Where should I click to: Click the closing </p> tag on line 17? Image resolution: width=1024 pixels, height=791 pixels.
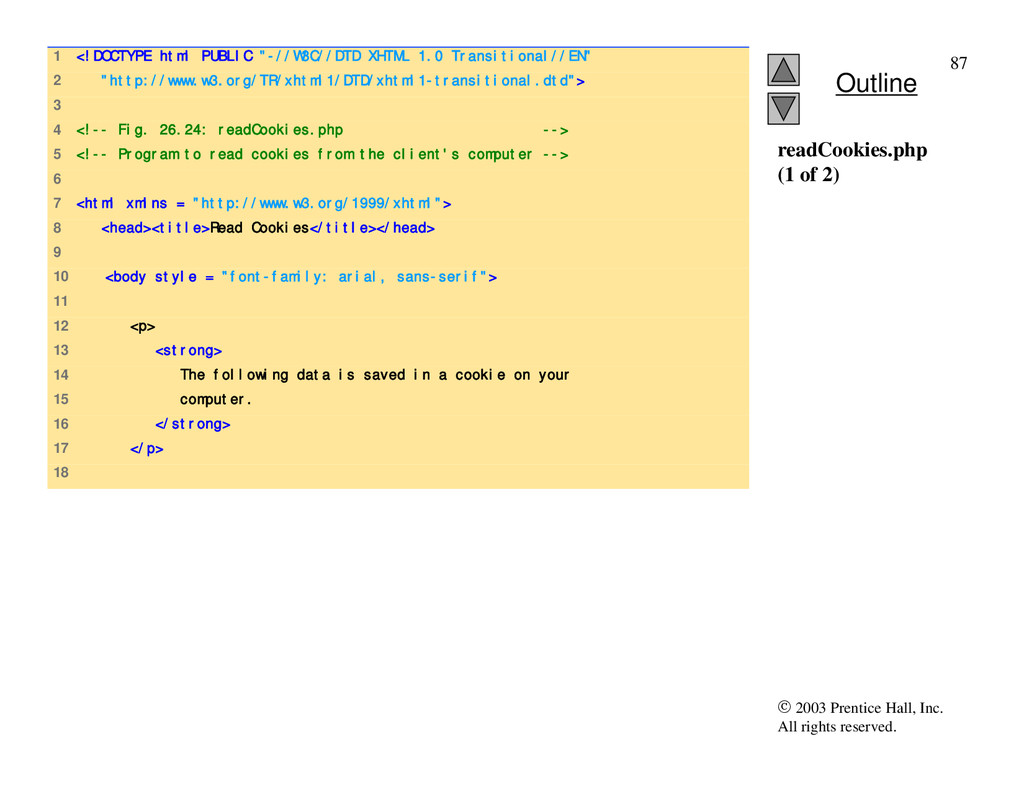click(146, 449)
